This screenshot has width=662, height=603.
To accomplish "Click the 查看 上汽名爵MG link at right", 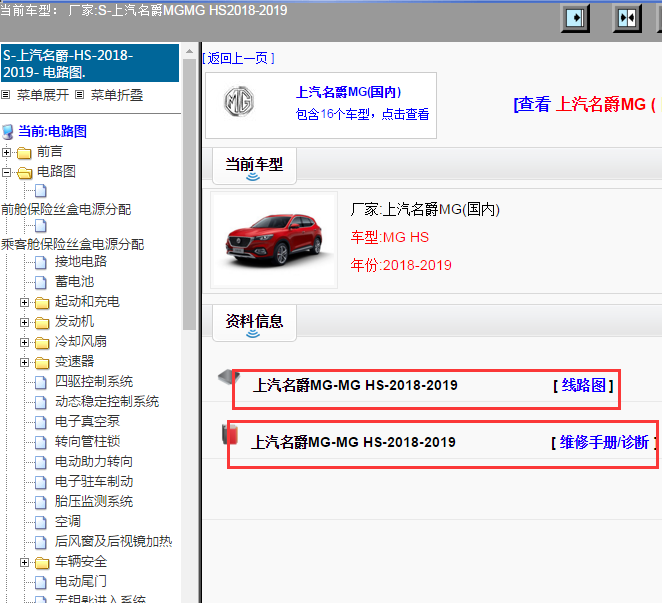I will tap(587, 104).
